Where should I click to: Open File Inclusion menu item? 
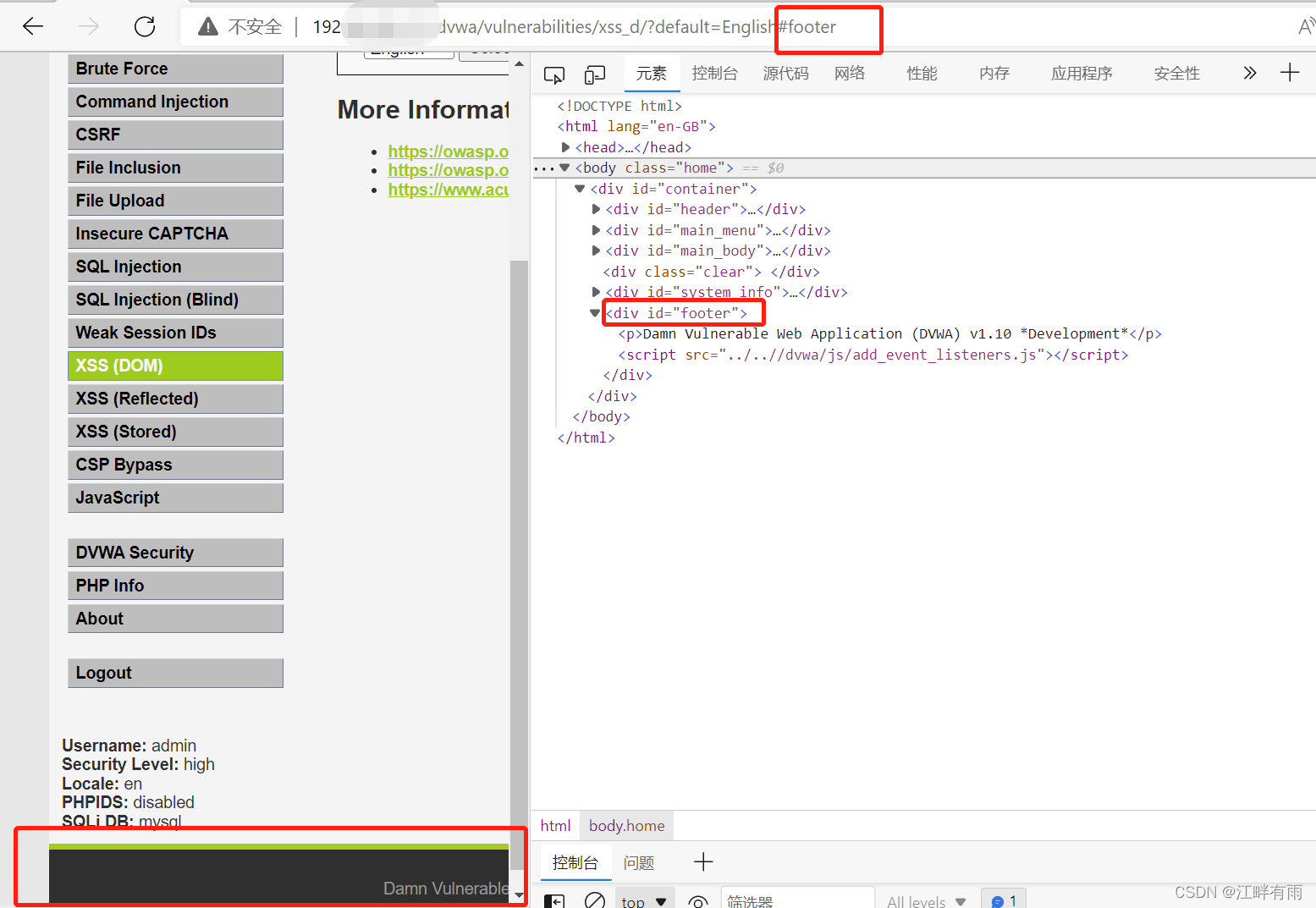175,168
